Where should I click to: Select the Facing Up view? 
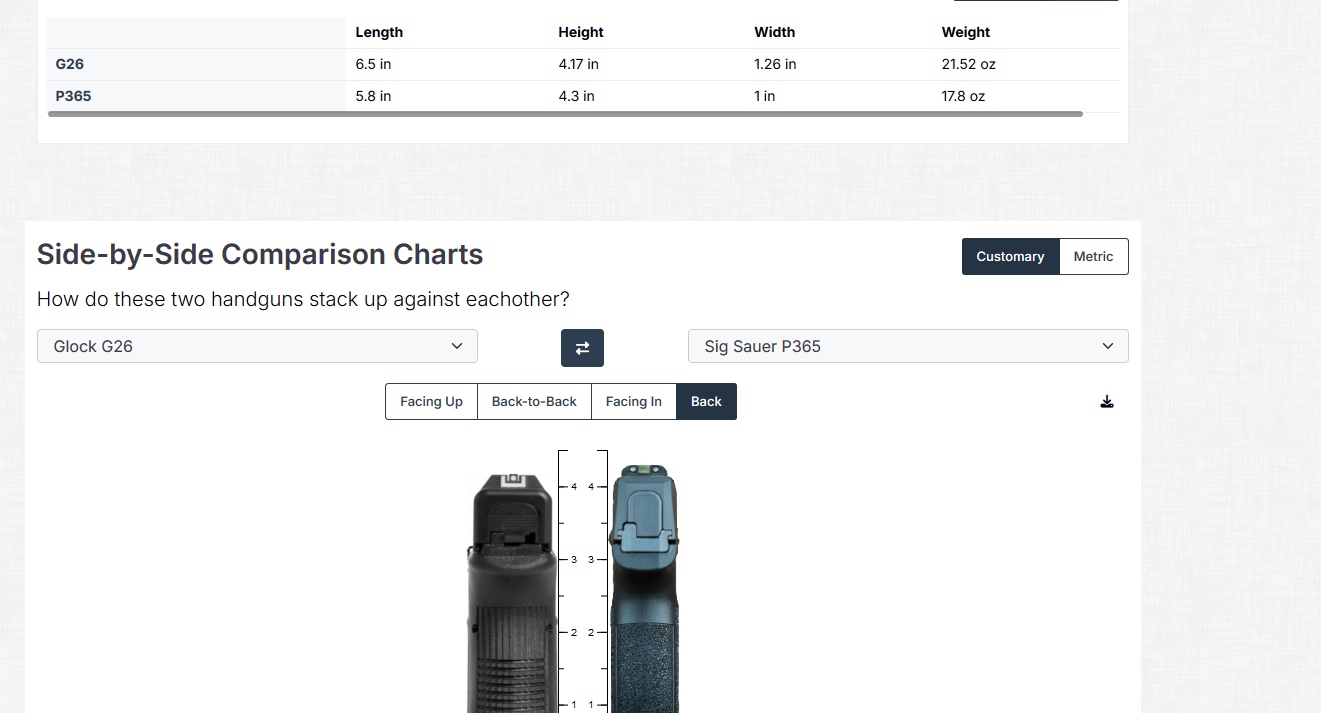[431, 401]
